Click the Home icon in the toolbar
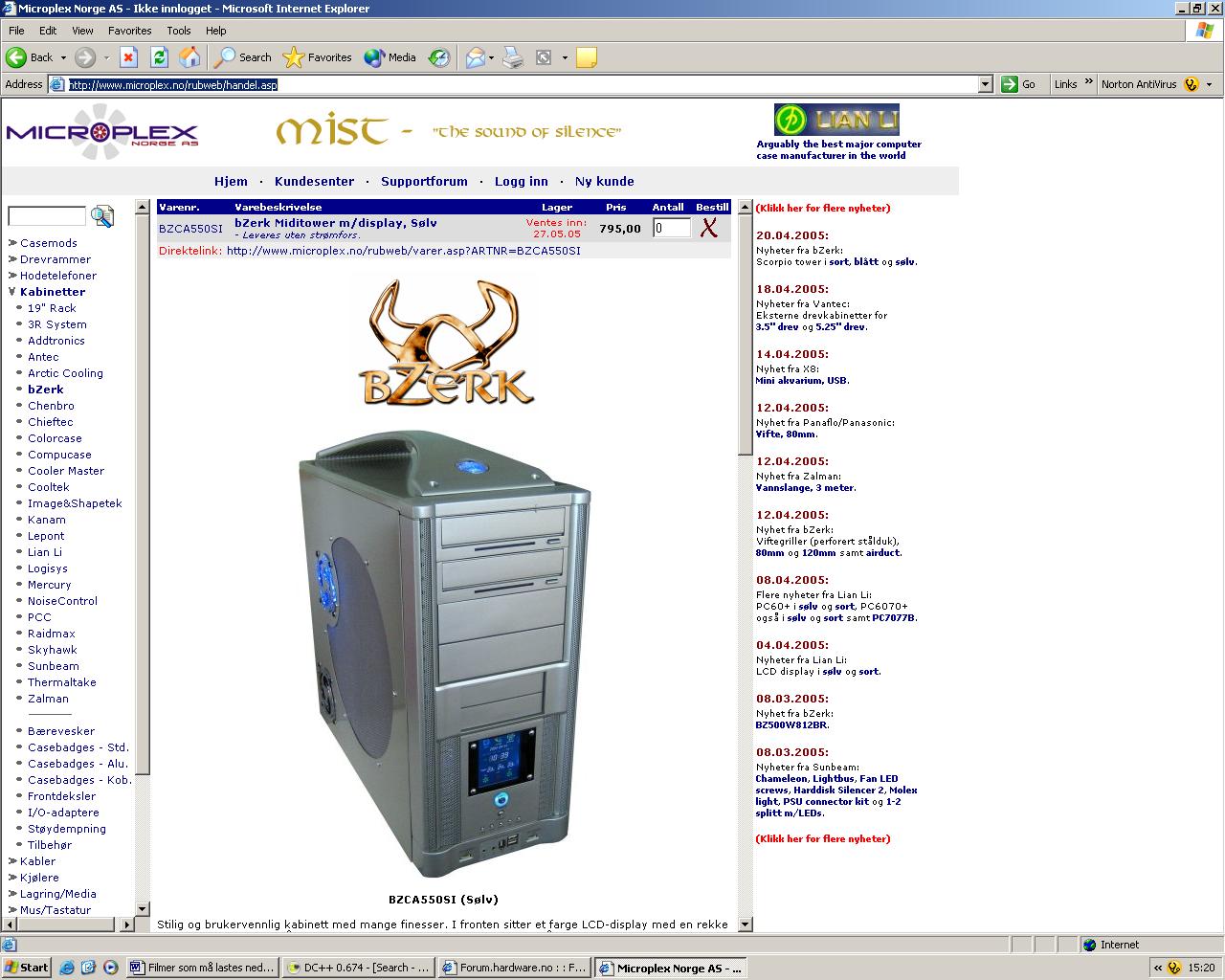Image resolution: width=1225 pixels, height=980 pixels. [x=189, y=57]
